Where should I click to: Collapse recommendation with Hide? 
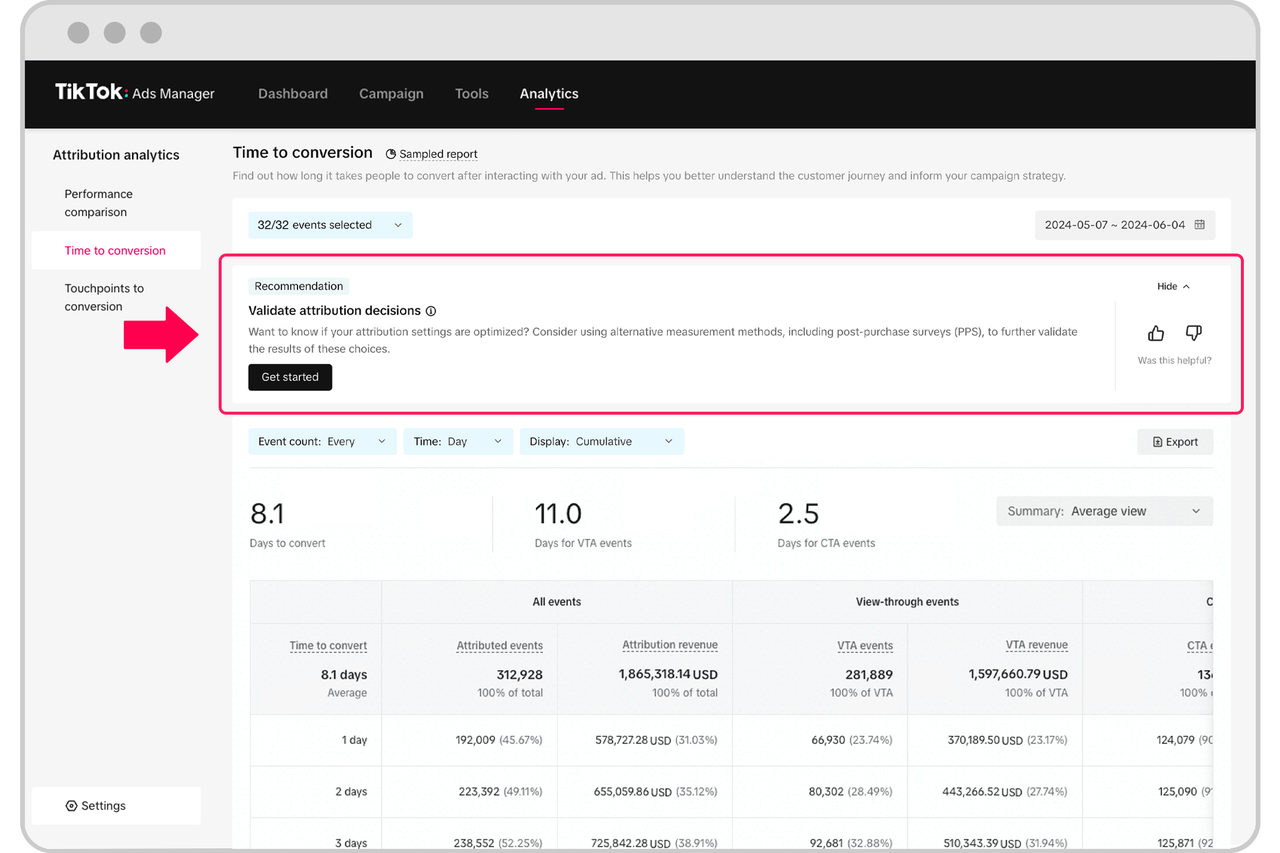(1174, 287)
